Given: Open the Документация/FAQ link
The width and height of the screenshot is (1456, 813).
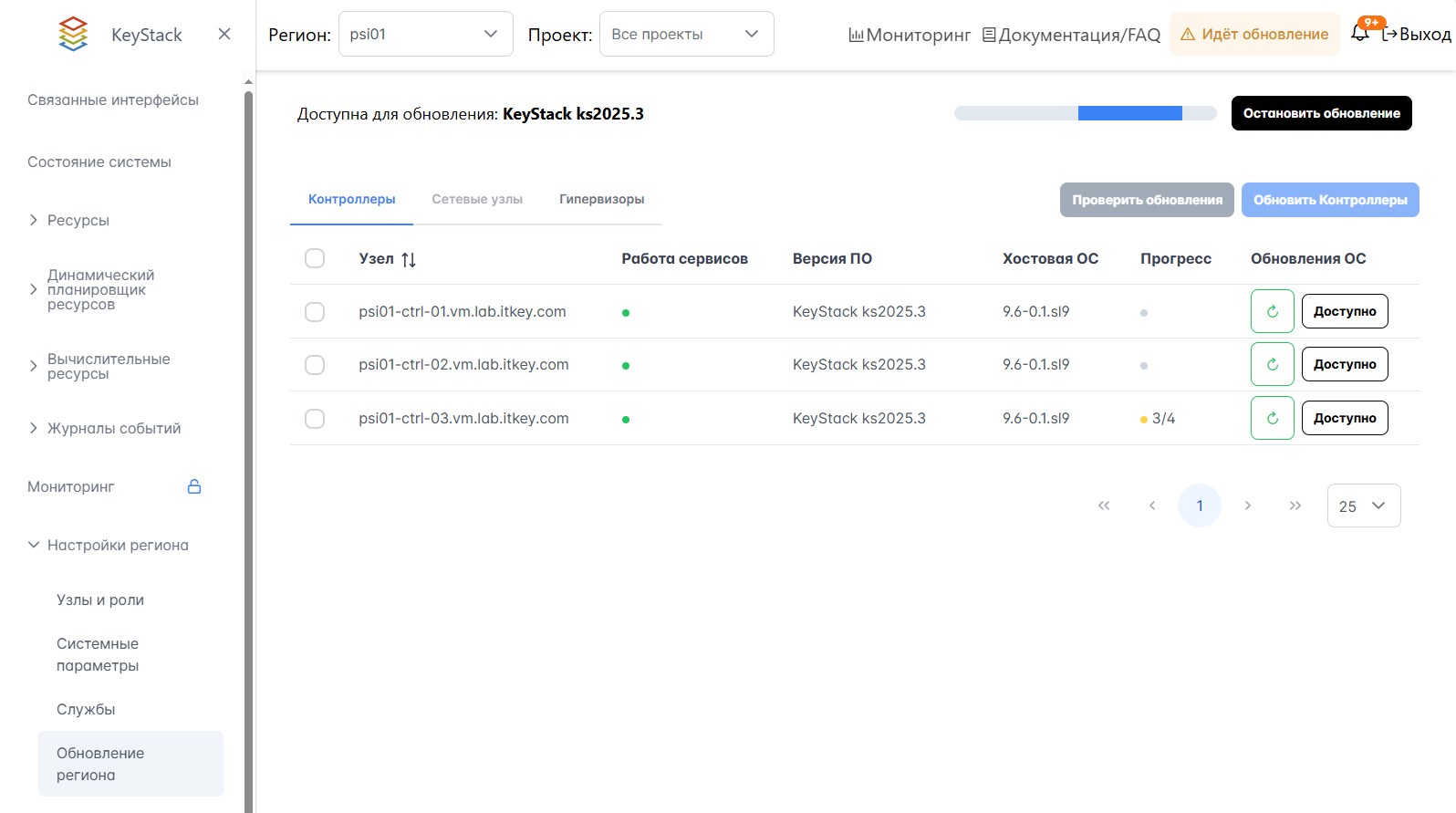Looking at the screenshot, I should (x=1071, y=35).
